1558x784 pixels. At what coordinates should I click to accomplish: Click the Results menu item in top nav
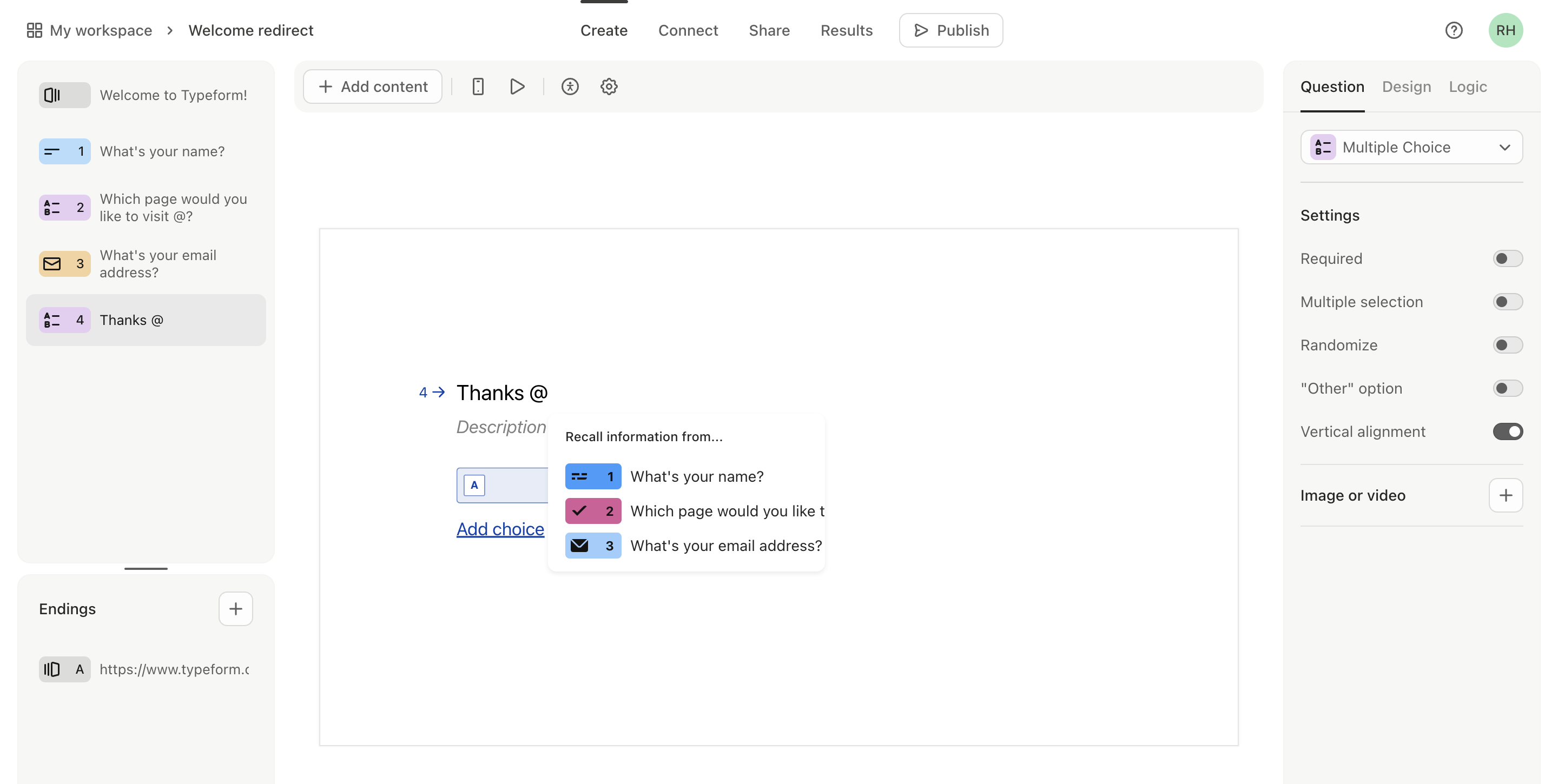coord(846,30)
